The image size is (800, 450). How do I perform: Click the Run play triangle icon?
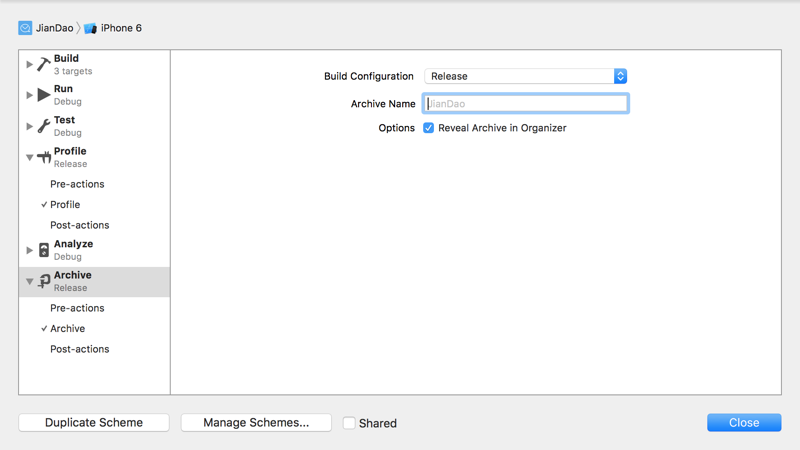click(44, 95)
